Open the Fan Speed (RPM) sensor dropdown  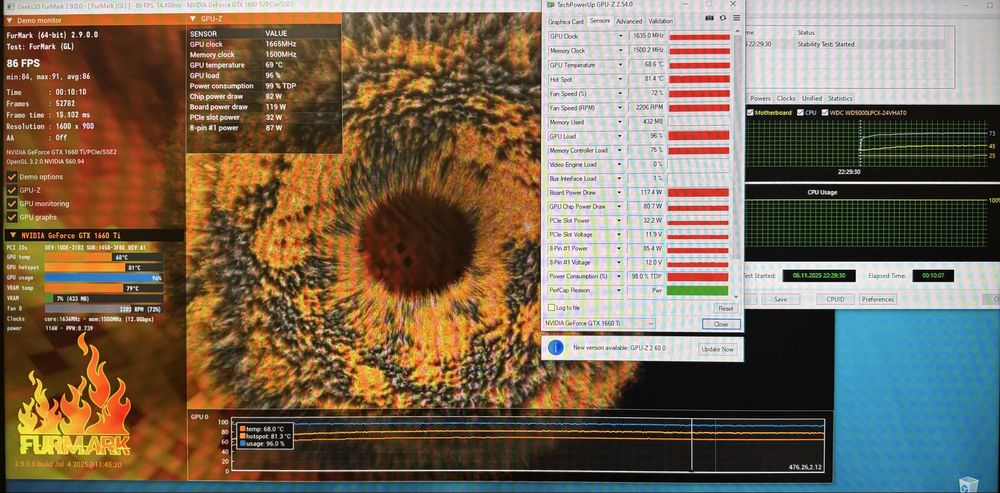point(620,108)
